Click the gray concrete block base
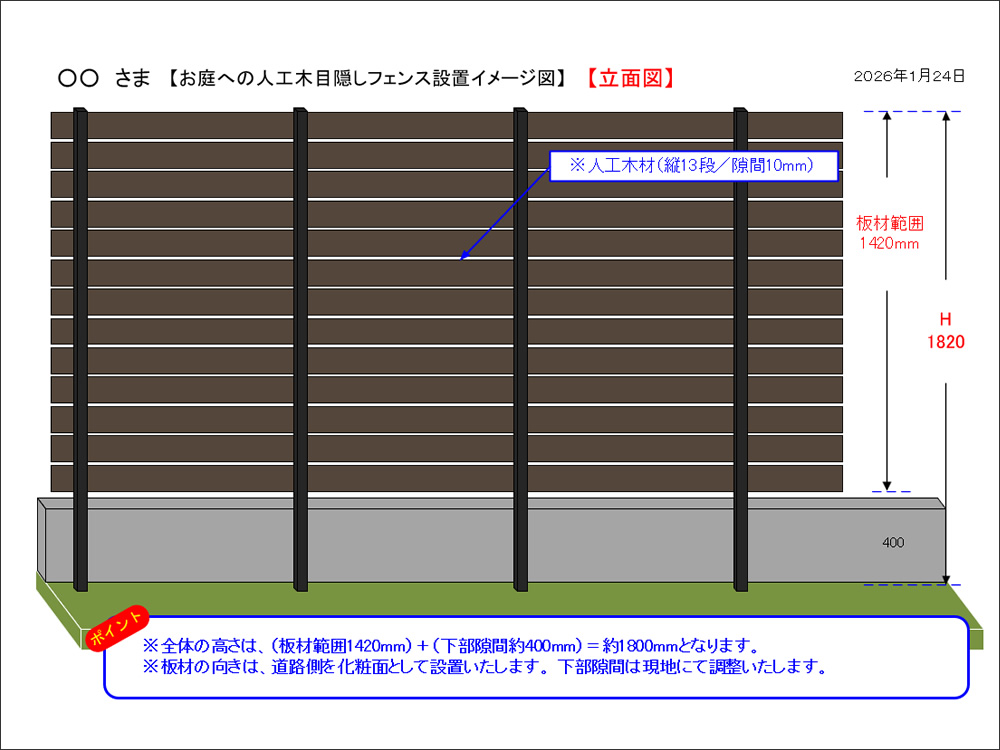1000x750 pixels. [x=491, y=540]
